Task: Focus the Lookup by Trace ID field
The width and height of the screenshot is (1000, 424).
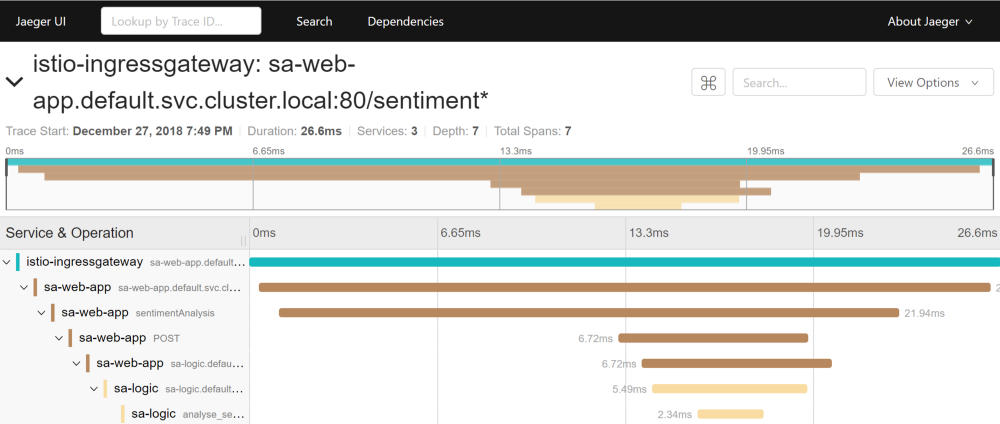Action: point(181,21)
